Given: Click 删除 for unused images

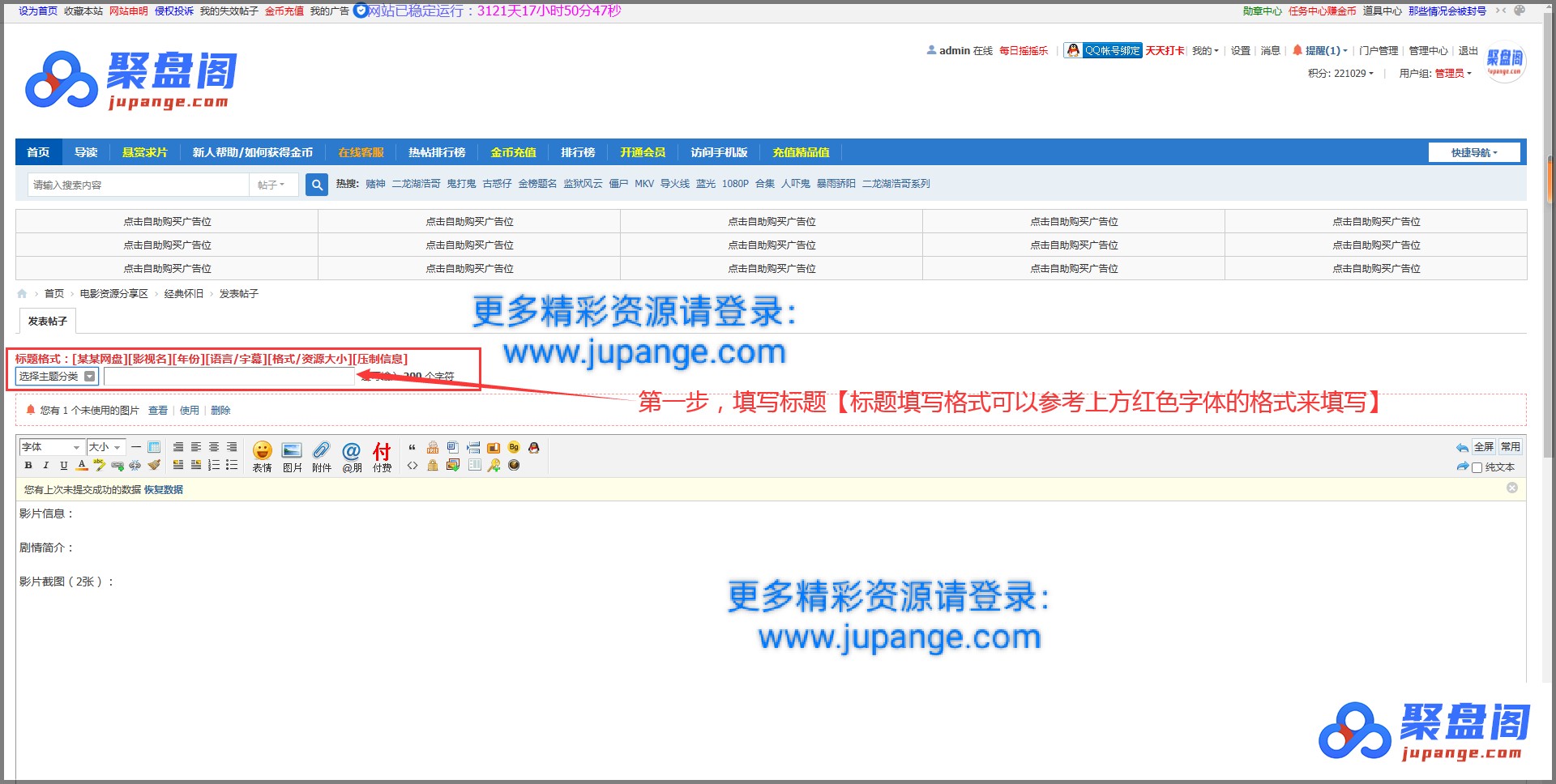Looking at the screenshot, I should [x=220, y=410].
